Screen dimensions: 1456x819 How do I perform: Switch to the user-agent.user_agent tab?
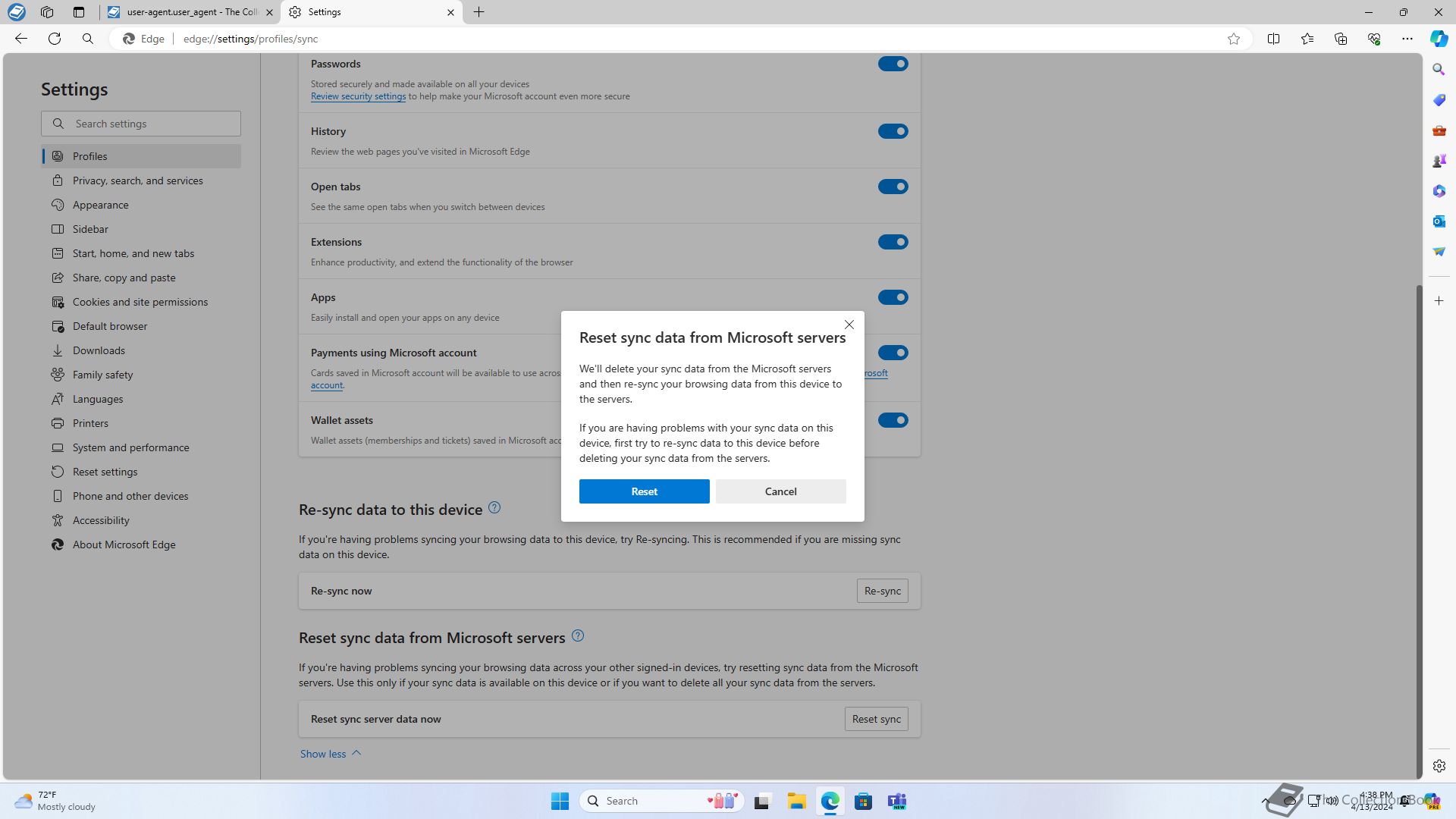coord(190,12)
